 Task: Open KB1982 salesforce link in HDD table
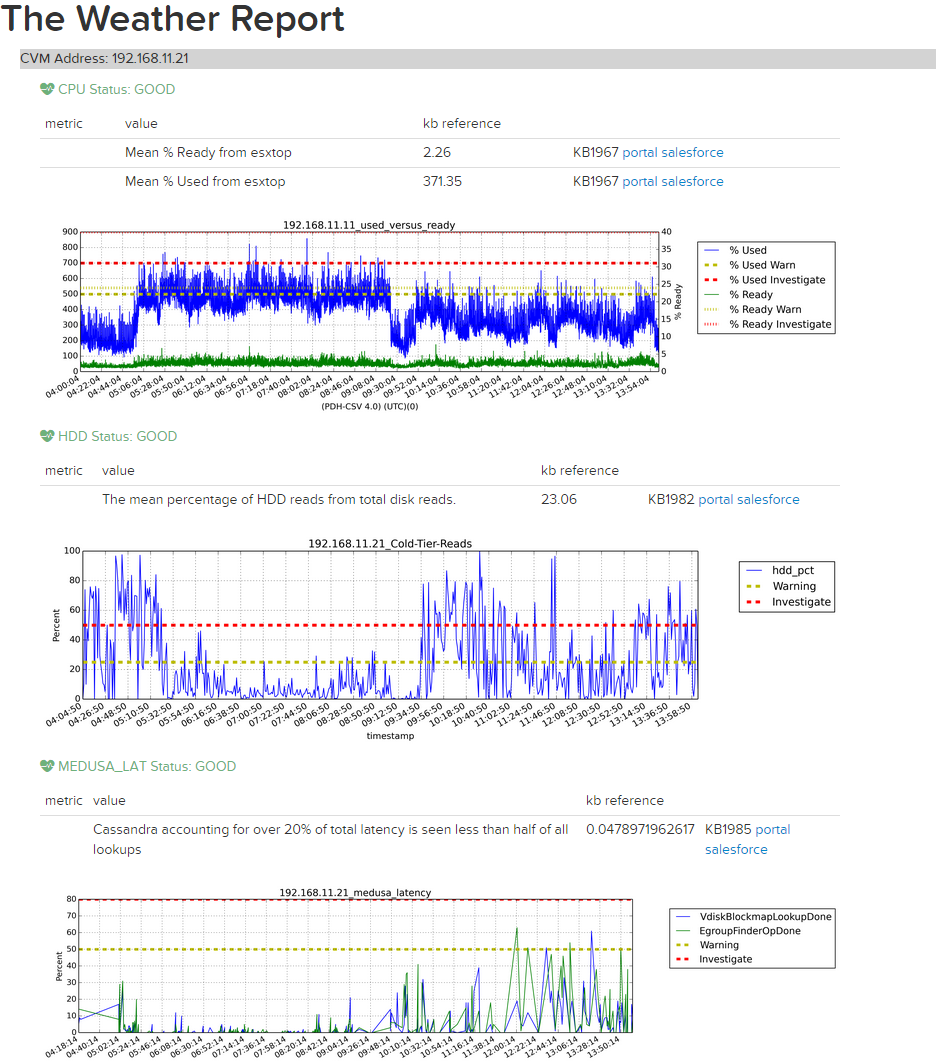(768, 499)
